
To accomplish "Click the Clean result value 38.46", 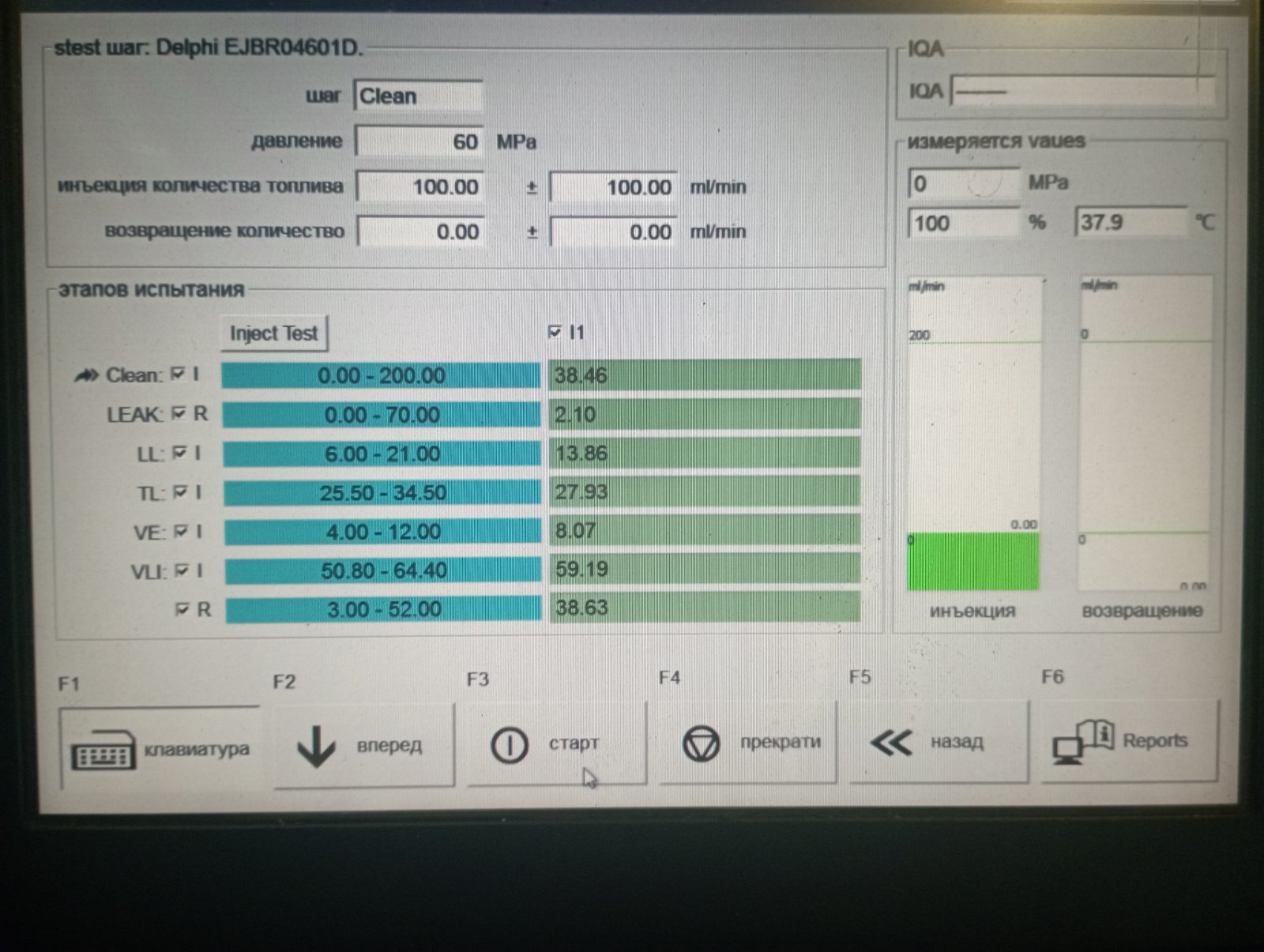I will click(705, 374).
